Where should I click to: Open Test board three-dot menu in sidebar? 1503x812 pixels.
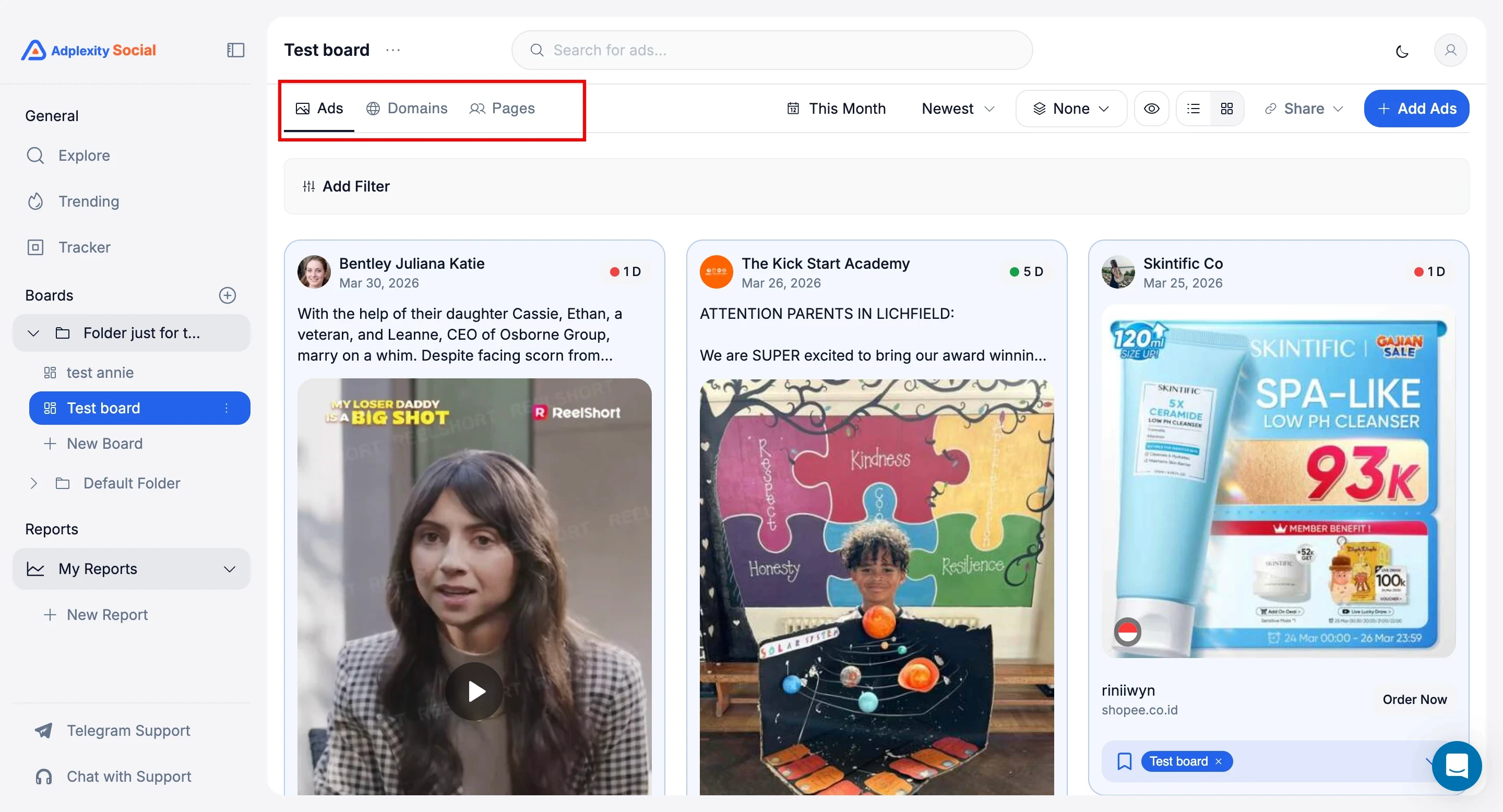pos(226,408)
